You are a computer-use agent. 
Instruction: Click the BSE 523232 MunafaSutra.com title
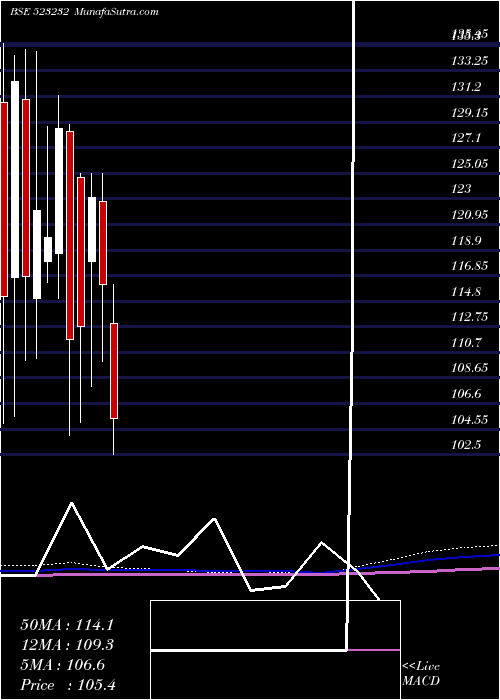84,12
